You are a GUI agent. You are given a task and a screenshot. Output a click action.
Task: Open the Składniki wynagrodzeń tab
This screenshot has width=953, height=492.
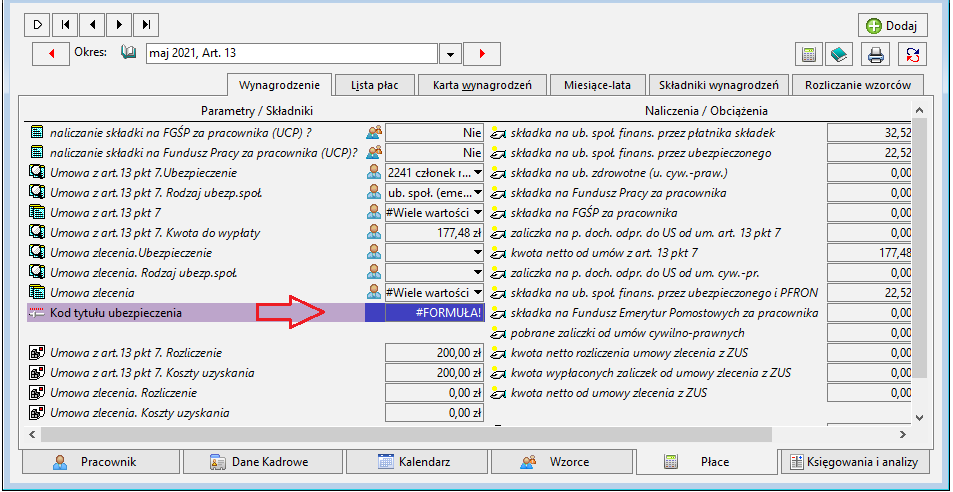tap(718, 85)
